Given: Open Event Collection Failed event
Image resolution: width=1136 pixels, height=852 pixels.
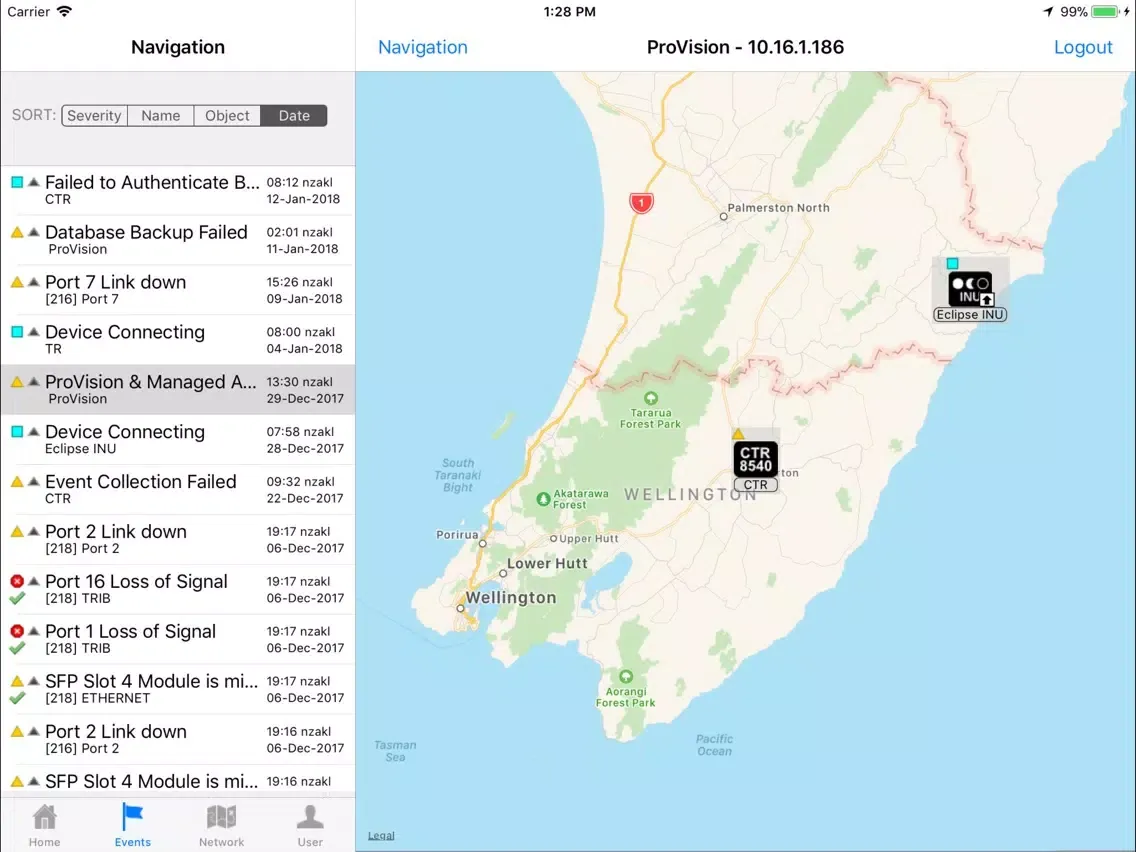Looking at the screenshot, I should [x=178, y=490].
